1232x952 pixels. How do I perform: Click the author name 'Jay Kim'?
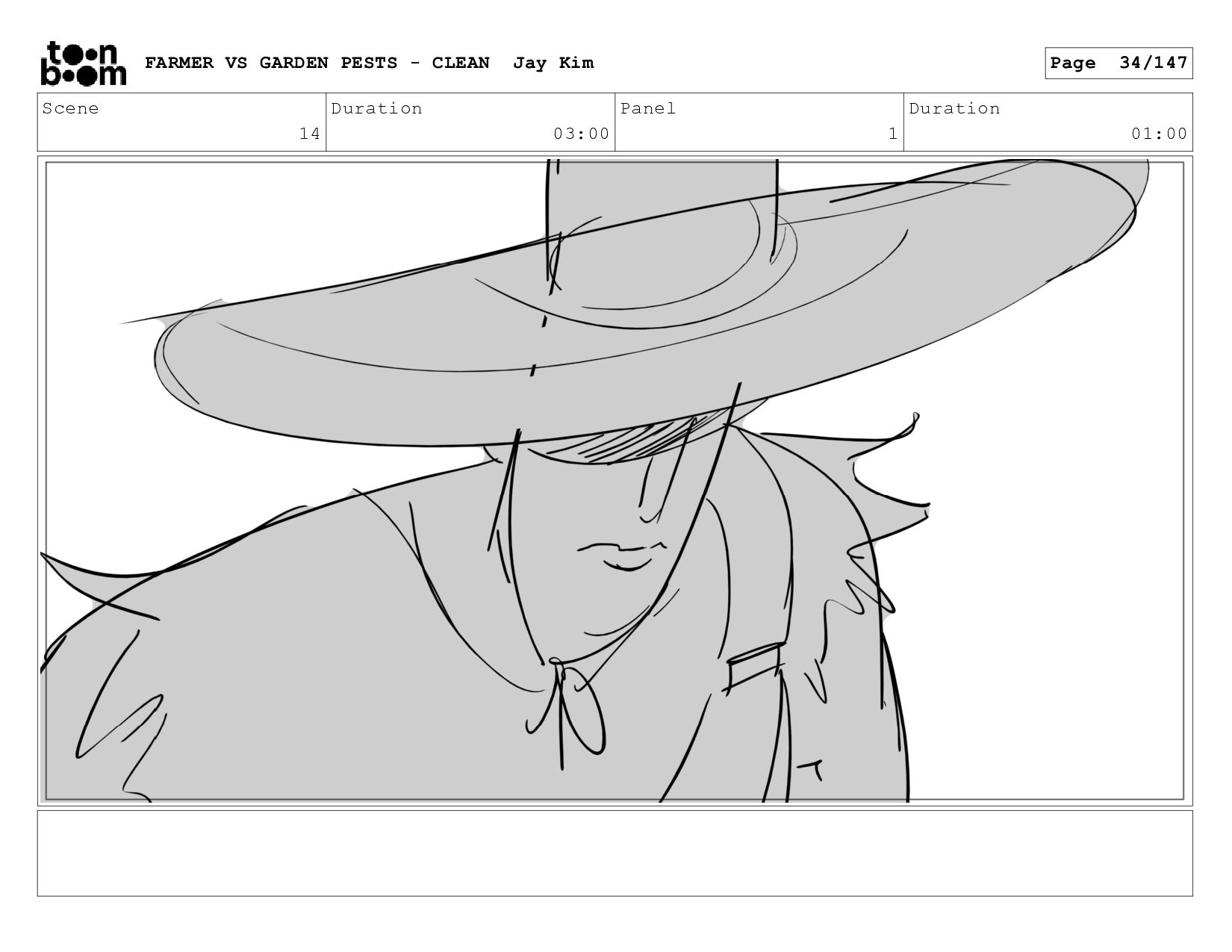(x=553, y=63)
